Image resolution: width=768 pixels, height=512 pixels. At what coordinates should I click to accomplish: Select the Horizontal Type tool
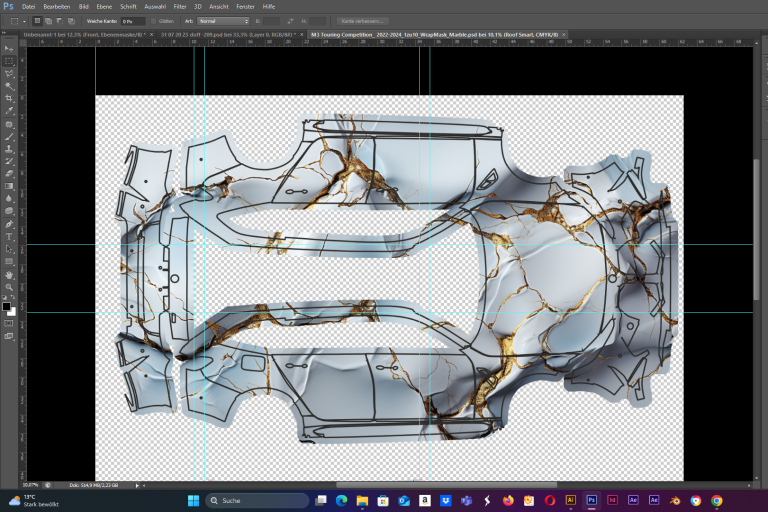tap(9, 237)
